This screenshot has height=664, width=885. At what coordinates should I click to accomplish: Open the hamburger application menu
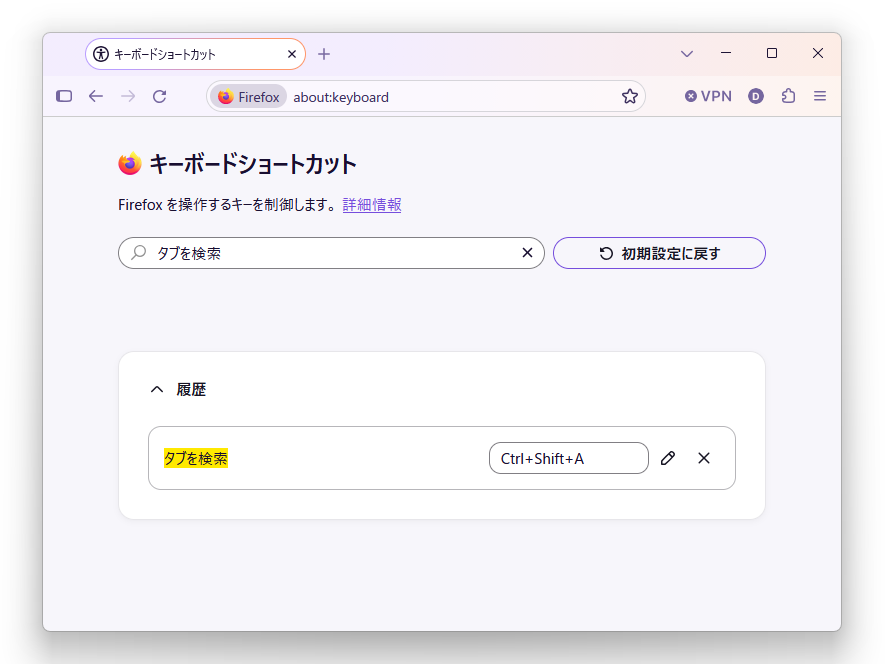[820, 97]
